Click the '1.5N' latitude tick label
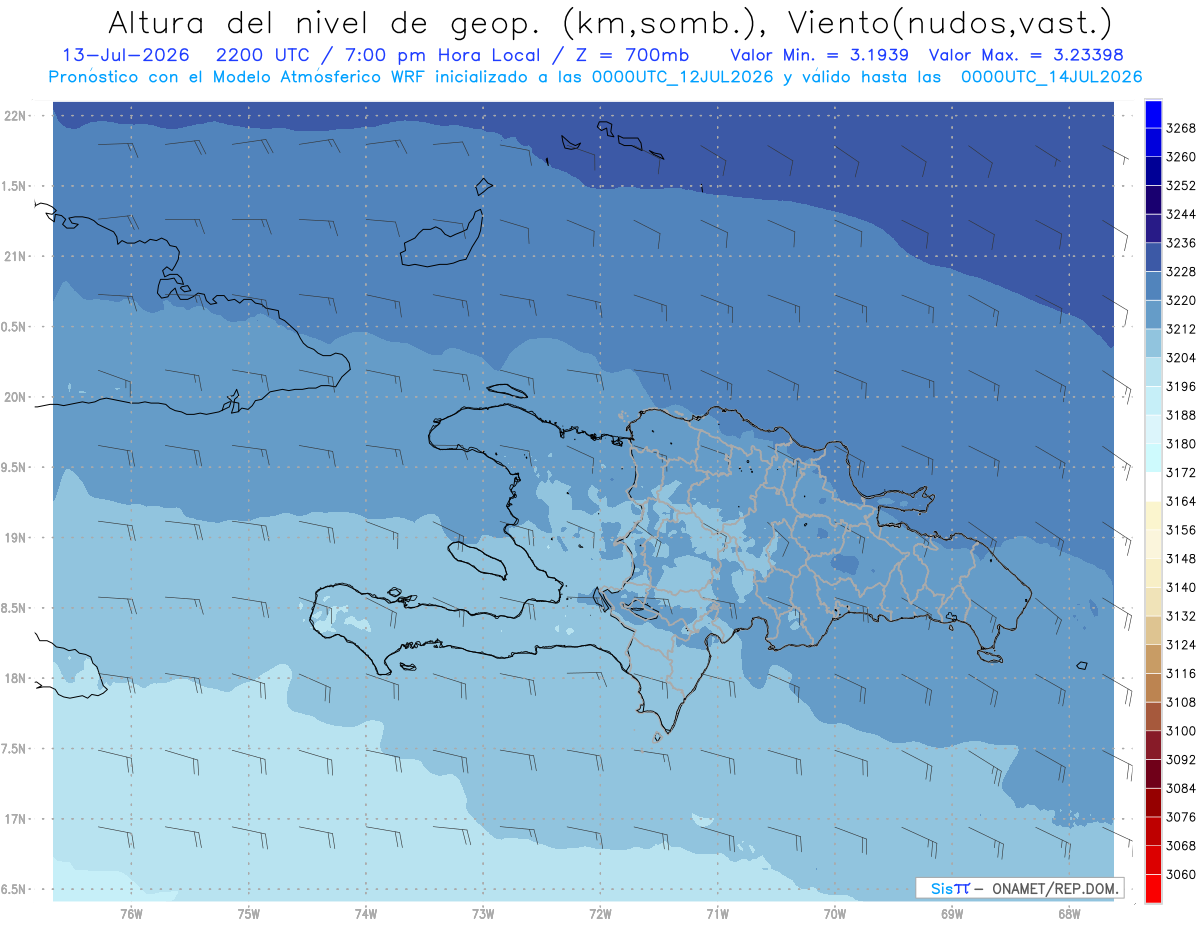 (x=12, y=186)
